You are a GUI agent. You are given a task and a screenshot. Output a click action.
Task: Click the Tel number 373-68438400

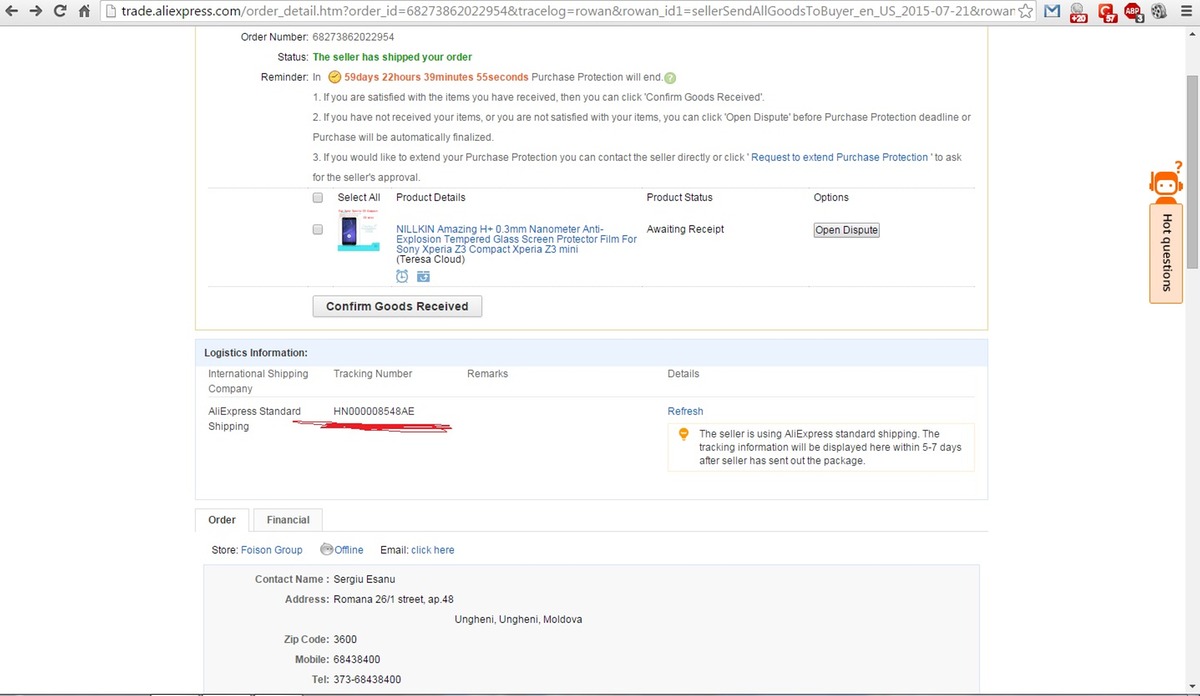tap(368, 679)
